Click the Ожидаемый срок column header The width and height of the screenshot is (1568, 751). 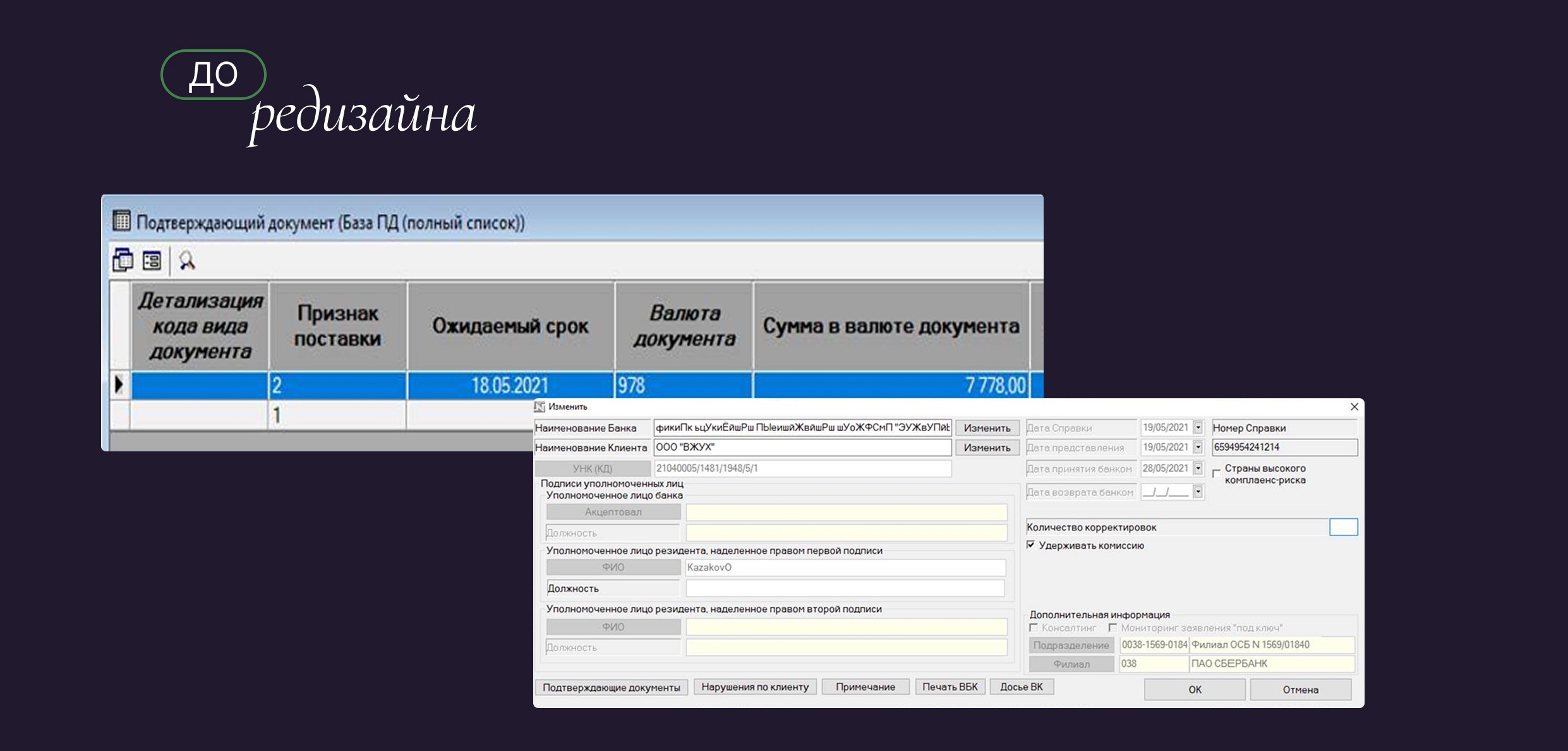pos(510,326)
